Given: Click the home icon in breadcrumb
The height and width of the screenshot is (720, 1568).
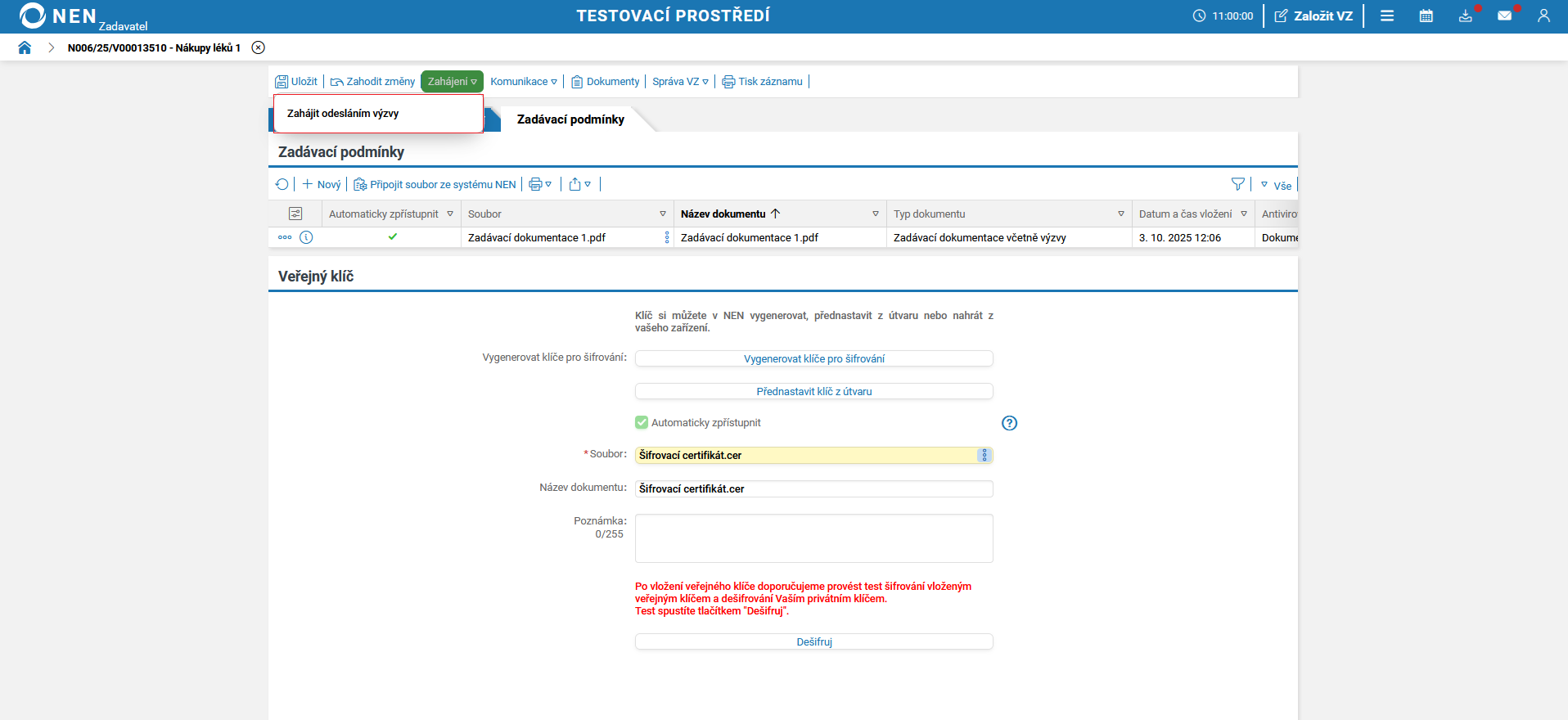Looking at the screenshot, I should tap(25, 47).
